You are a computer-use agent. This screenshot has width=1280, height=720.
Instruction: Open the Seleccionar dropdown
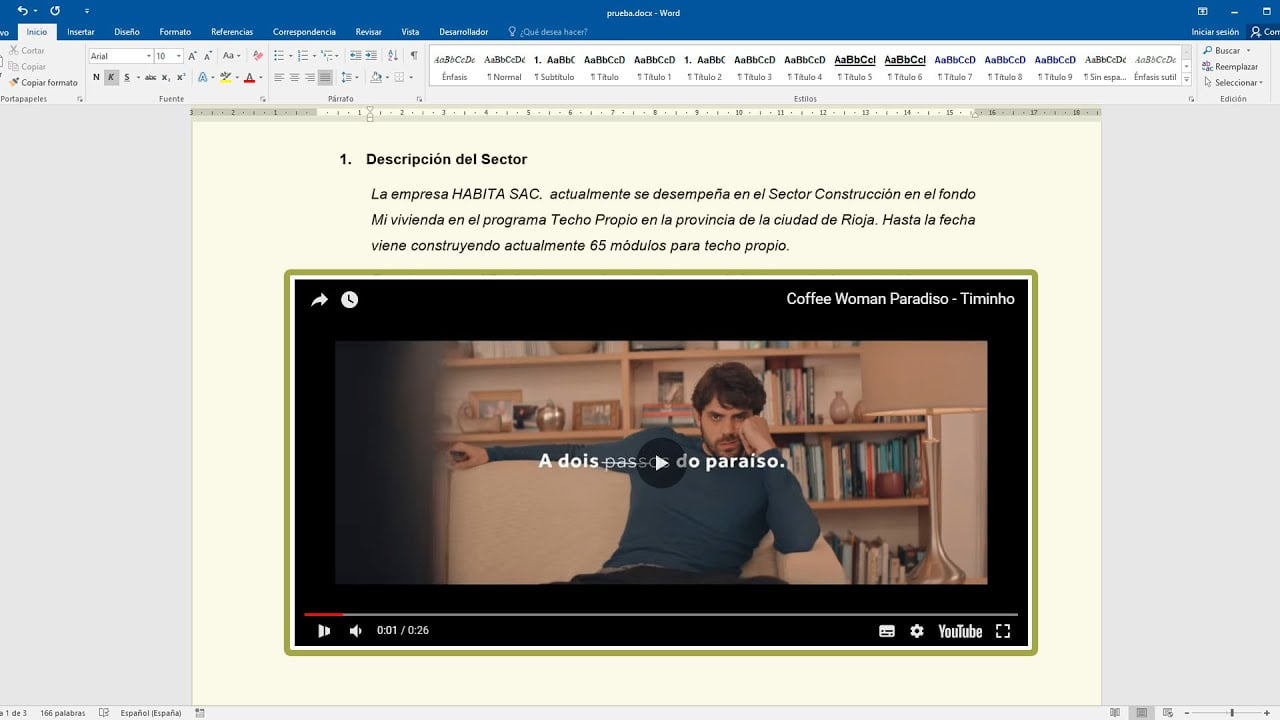coord(1233,83)
